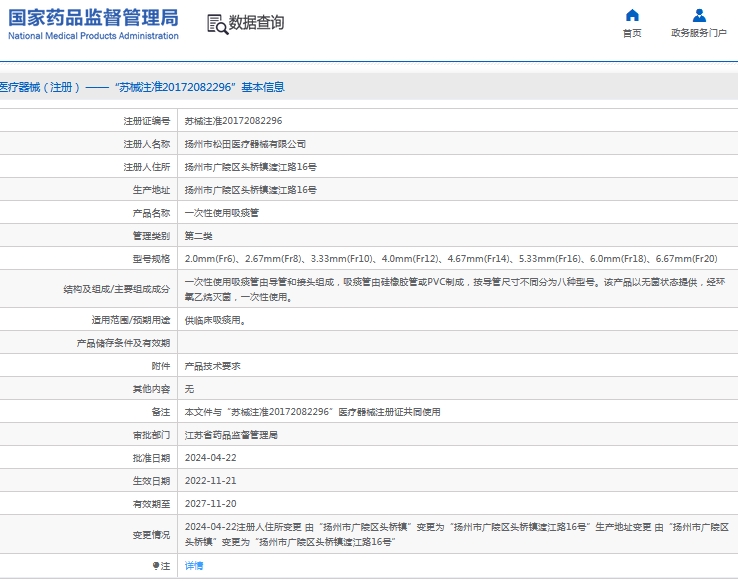Click the 生产地址 label

151,190
